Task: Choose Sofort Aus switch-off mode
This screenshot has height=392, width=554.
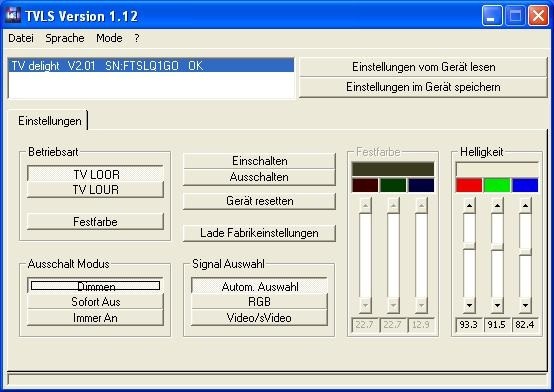Action: [95, 302]
